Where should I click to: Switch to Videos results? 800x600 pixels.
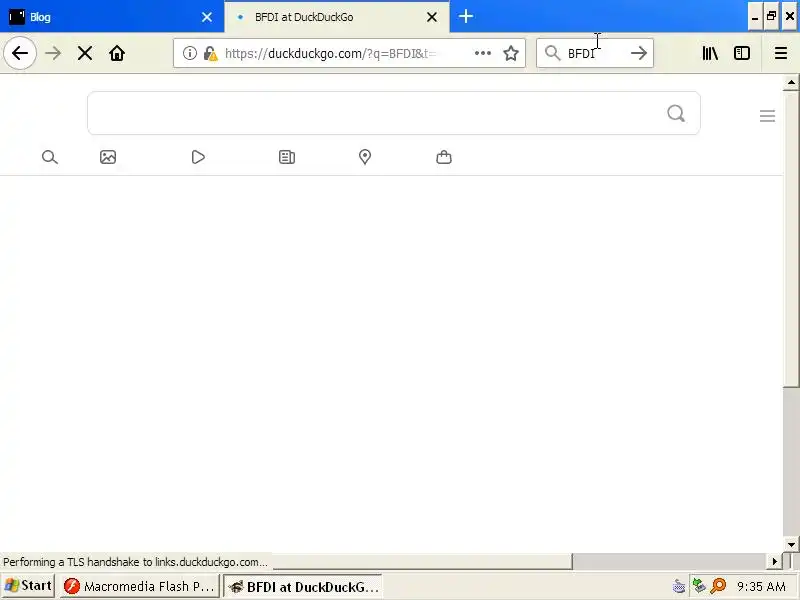pyautogui.click(x=198, y=157)
